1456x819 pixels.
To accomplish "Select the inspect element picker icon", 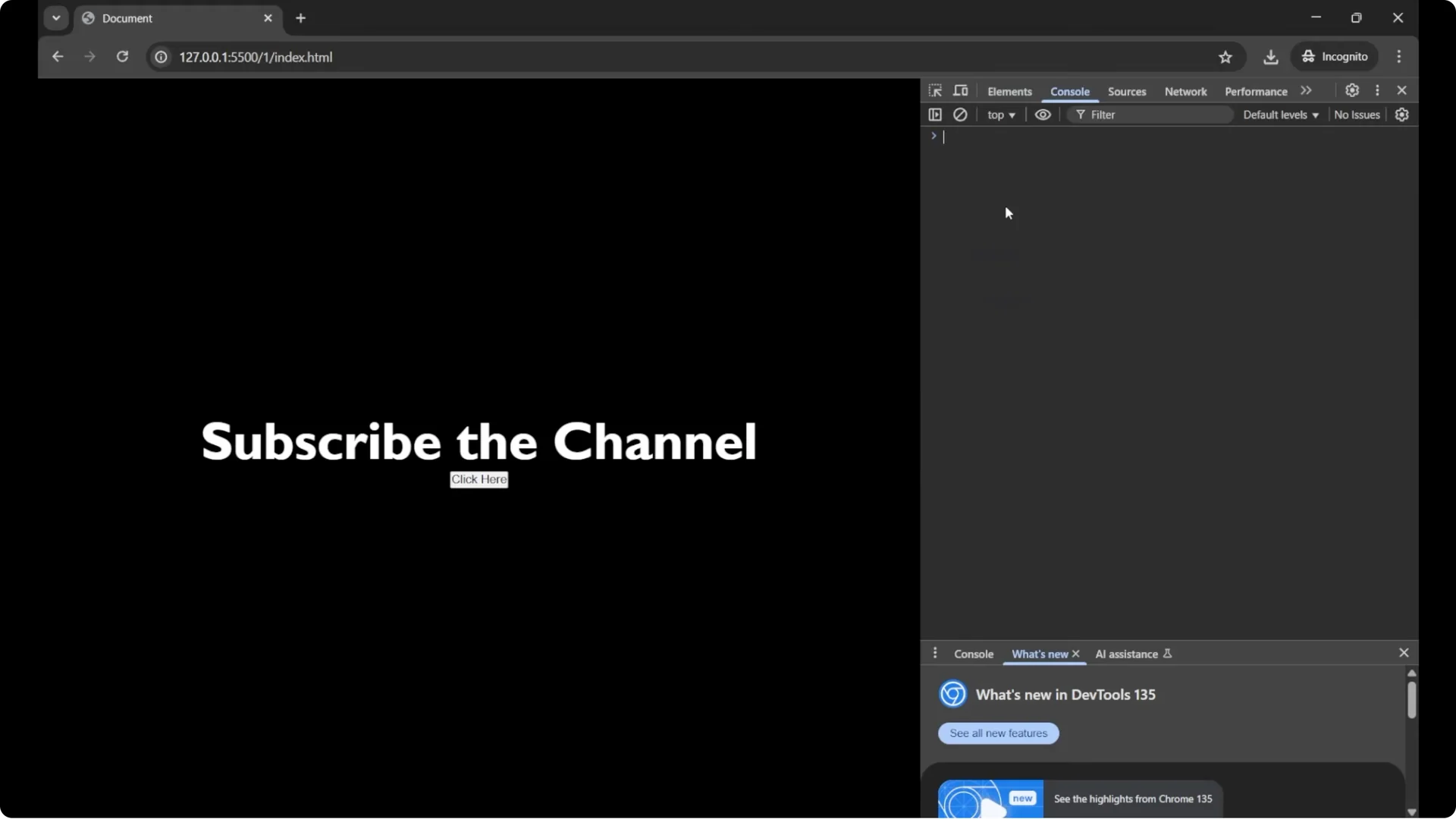I will pos(935,91).
